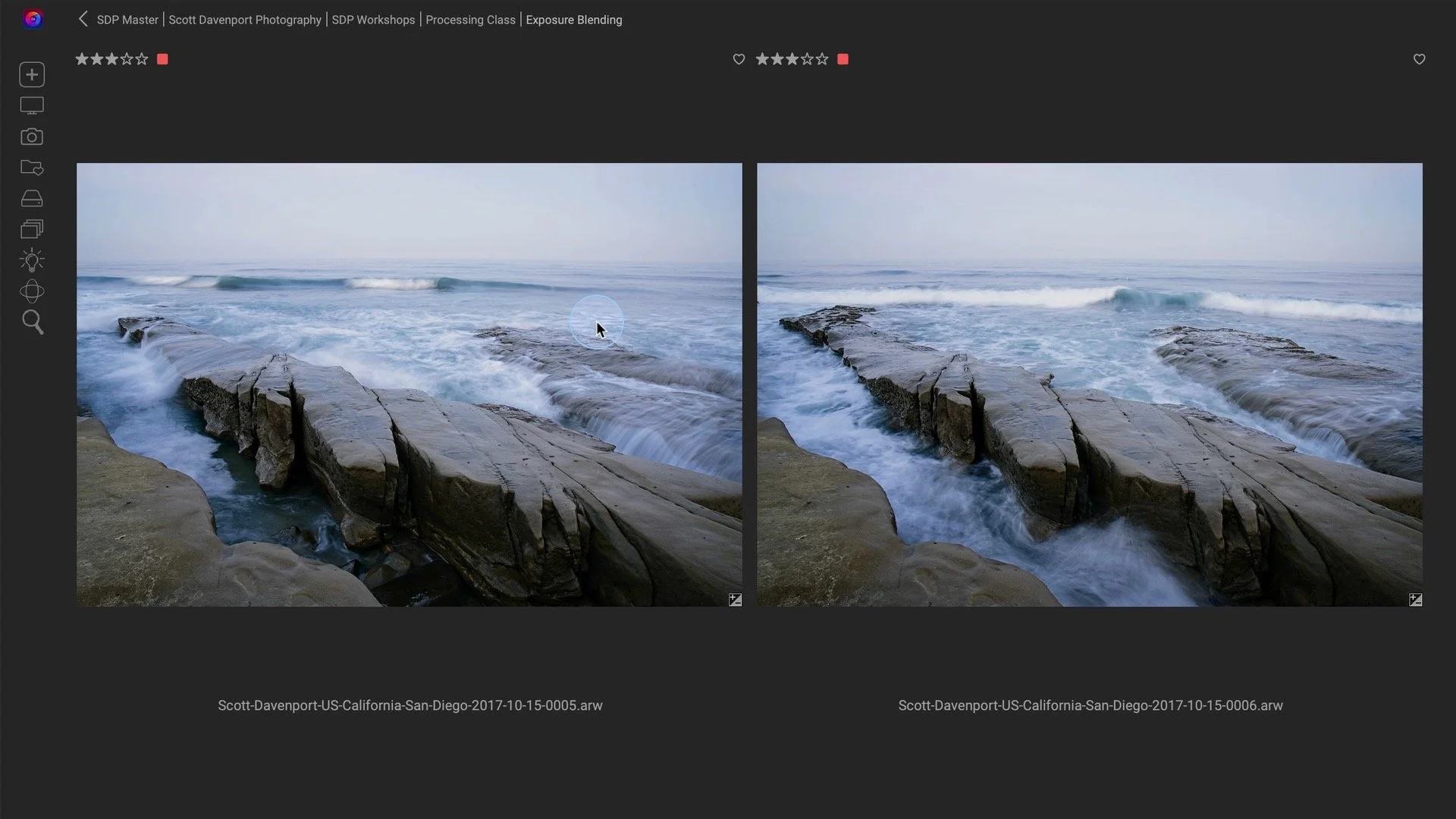Click the SDP Master breadcrumb link
Image resolution: width=1456 pixels, height=819 pixels.
point(127,20)
